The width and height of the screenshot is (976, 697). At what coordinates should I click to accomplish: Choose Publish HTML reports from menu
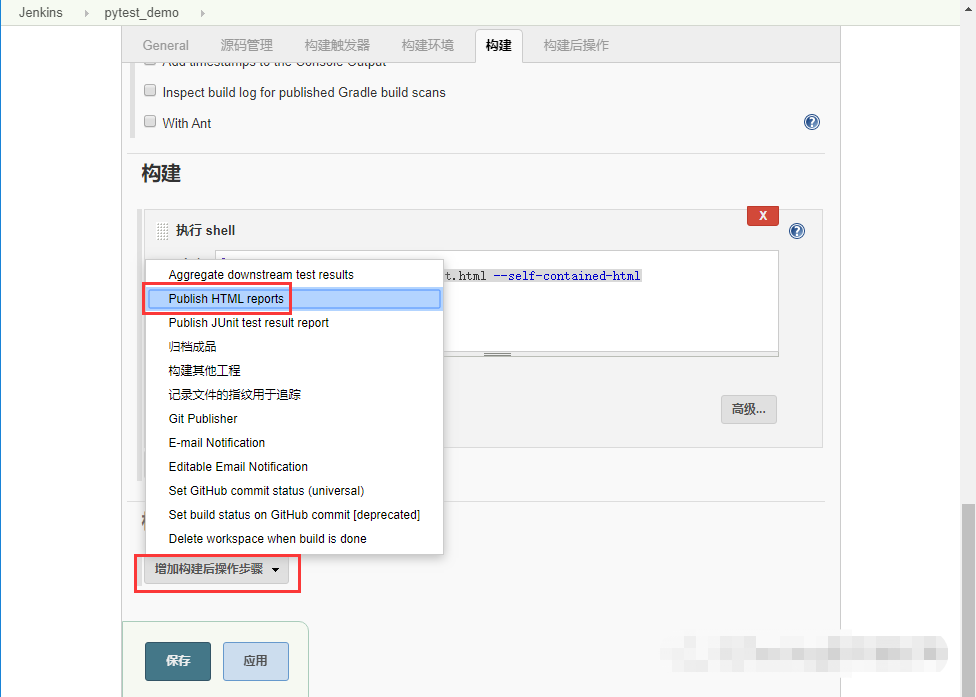pos(294,299)
